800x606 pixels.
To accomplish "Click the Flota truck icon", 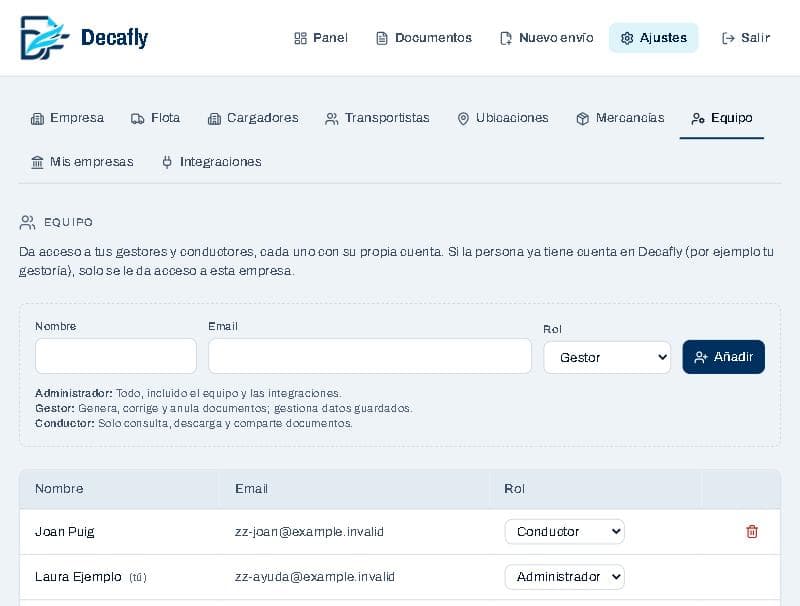I will pyautogui.click(x=138, y=119).
